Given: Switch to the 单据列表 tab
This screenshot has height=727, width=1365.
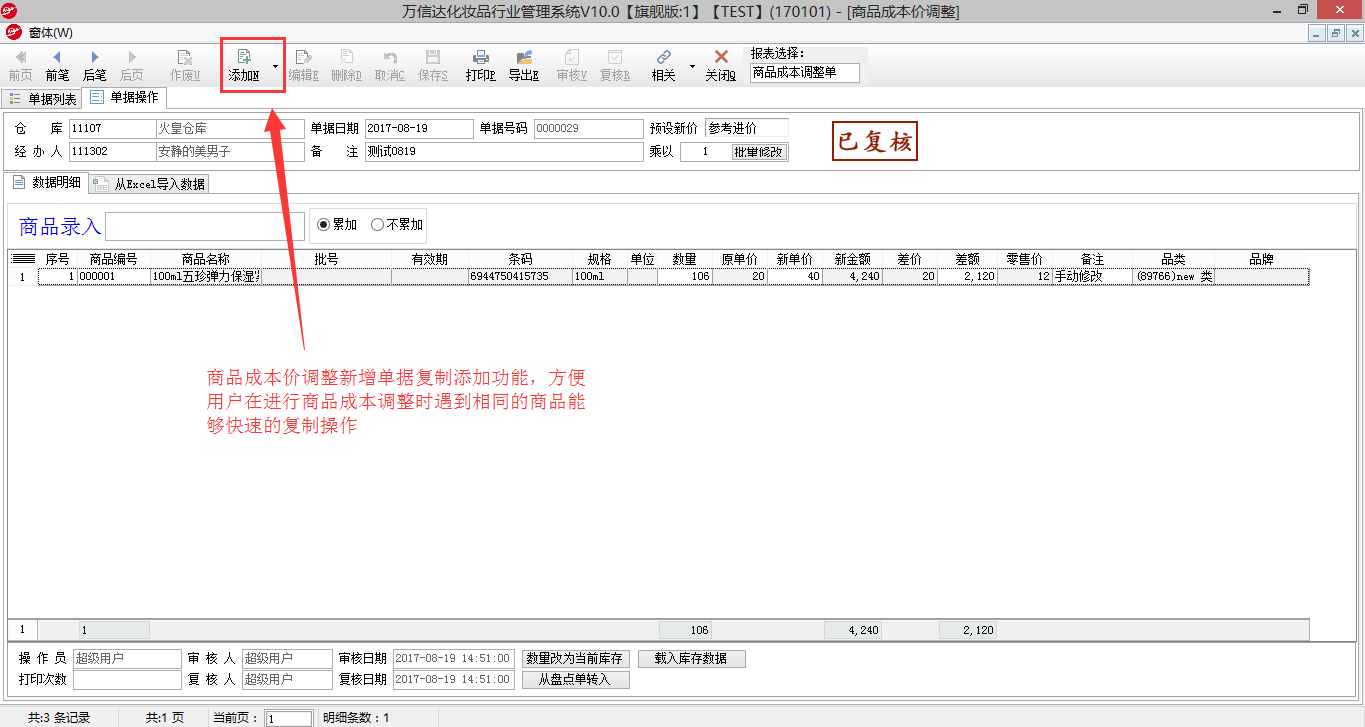Looking at the screenshot, I should pos(43,99).
